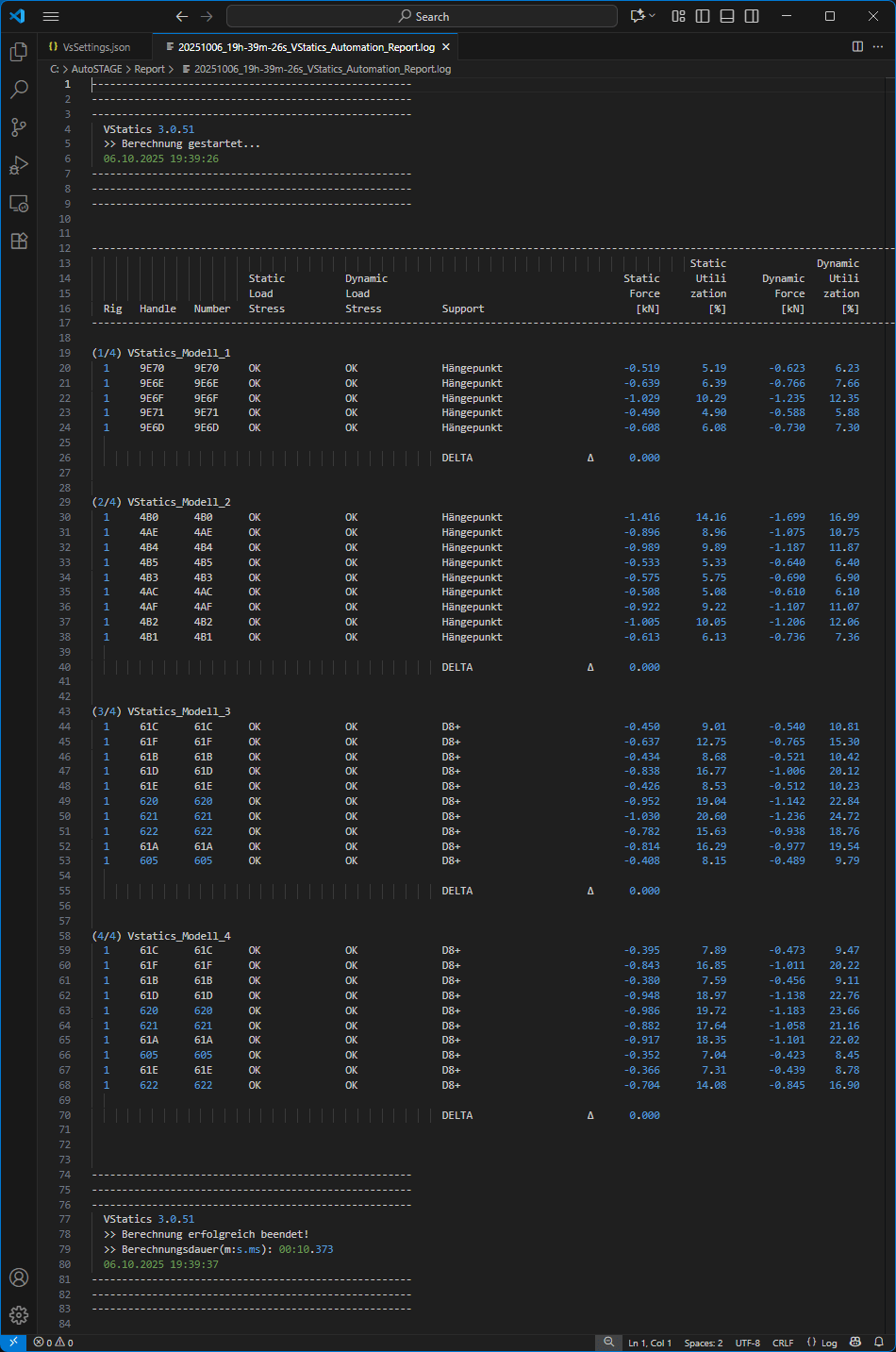
Task: Open the hamburger application menu
Action: 51,16
